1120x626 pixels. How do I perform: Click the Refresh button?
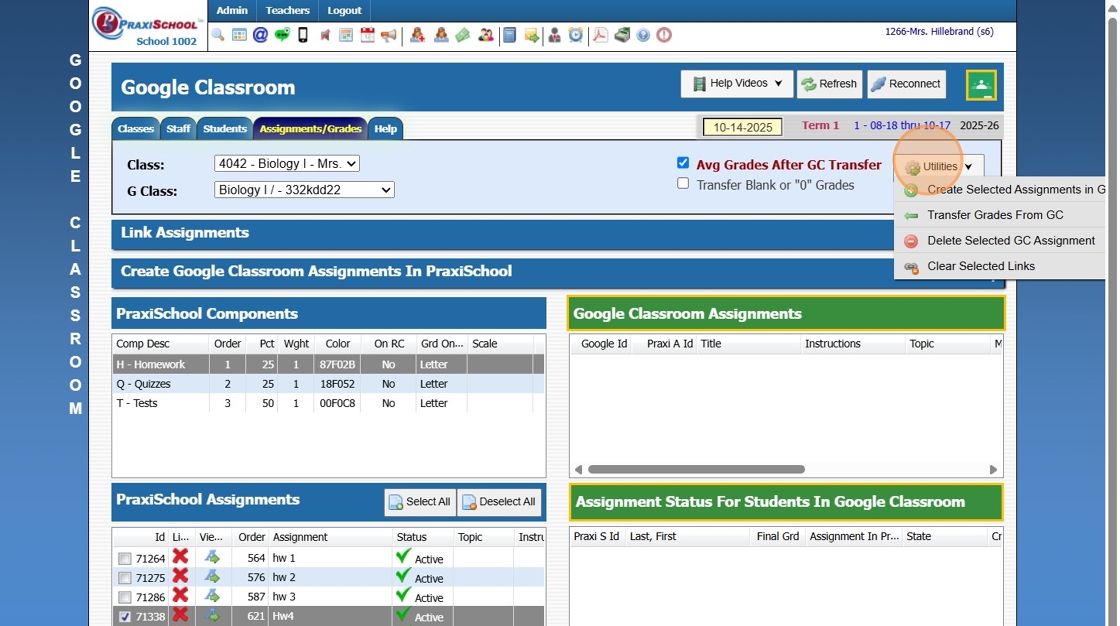(x=829, y=84)
